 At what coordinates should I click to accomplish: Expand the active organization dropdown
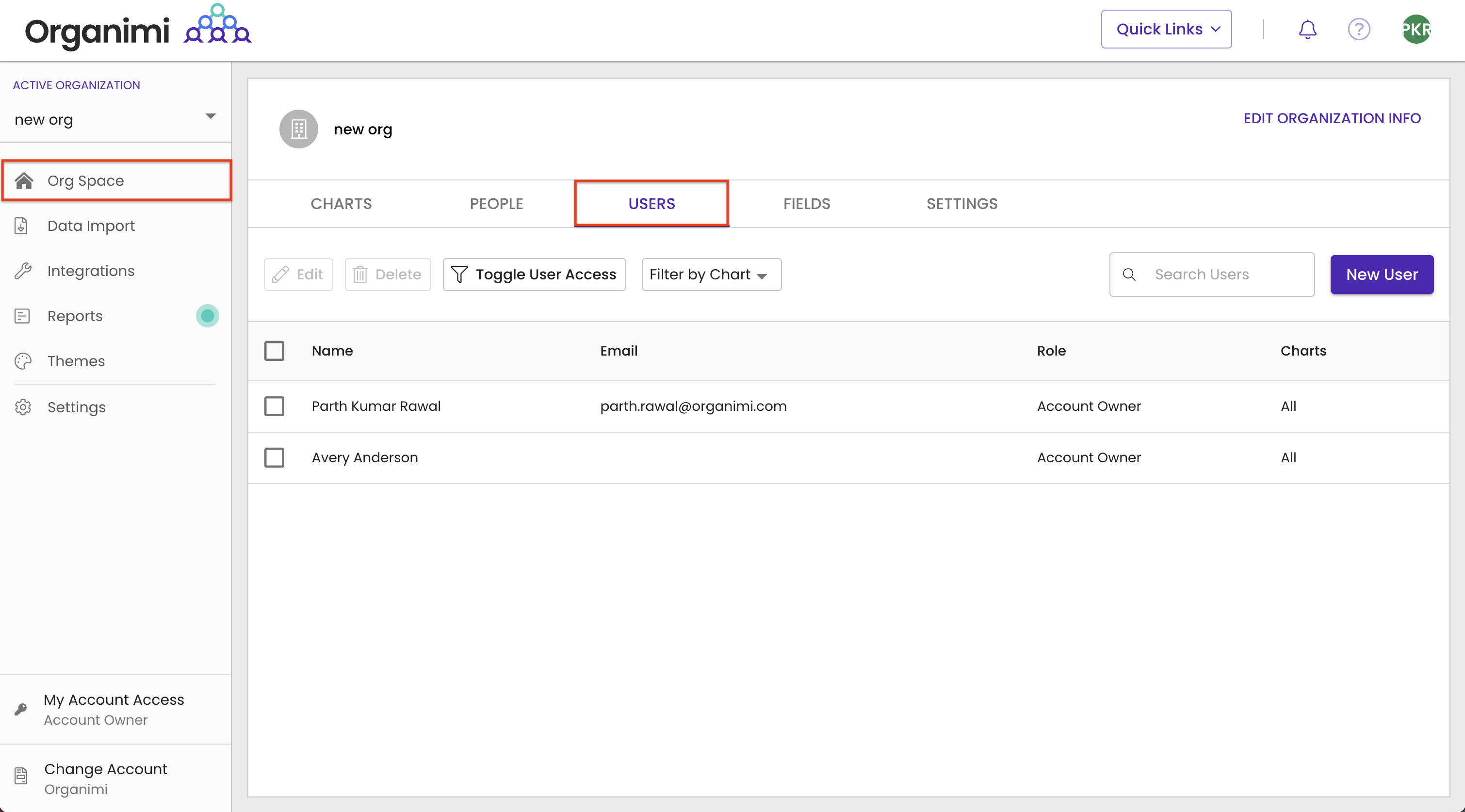coord(210,116)
